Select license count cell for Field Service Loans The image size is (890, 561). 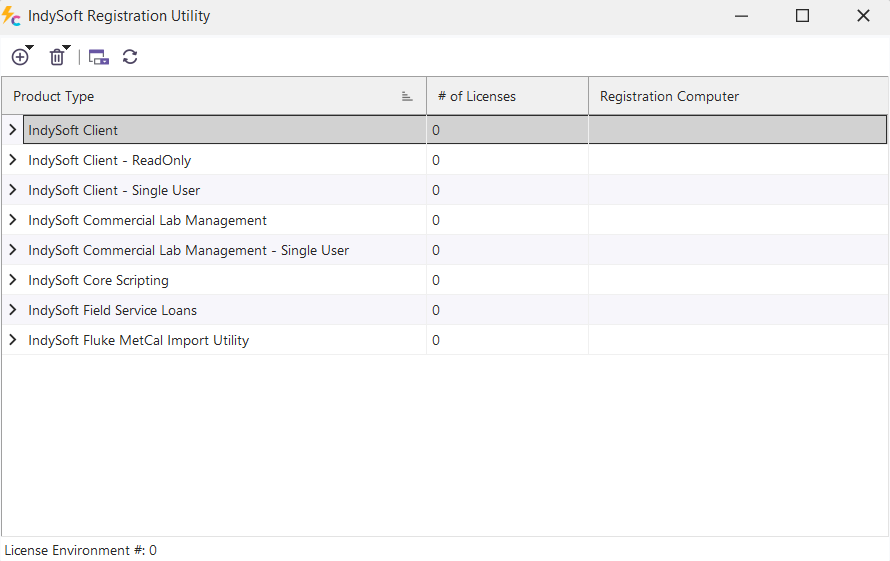pyautogui.click(x=506, y=310)
